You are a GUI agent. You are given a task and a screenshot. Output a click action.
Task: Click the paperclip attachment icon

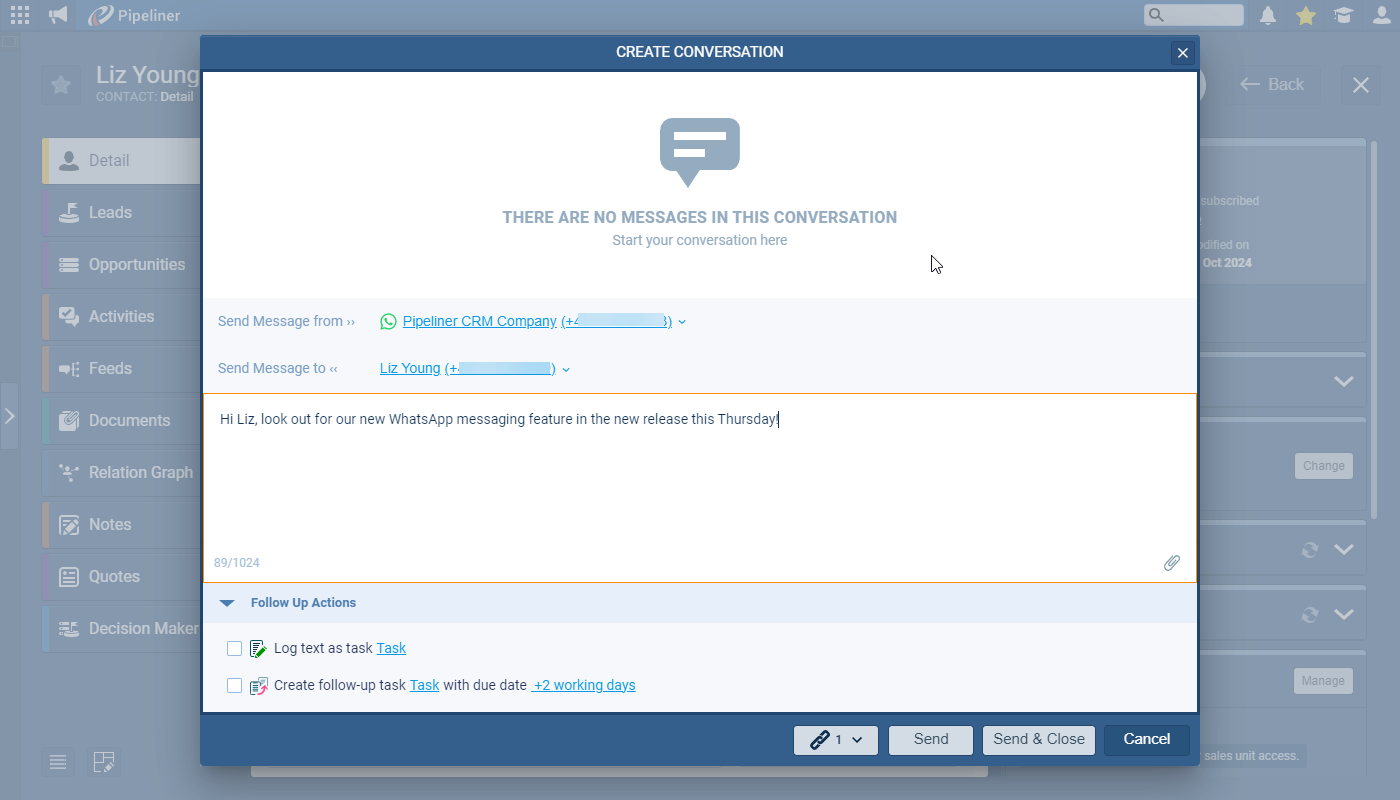[1172, 563]
